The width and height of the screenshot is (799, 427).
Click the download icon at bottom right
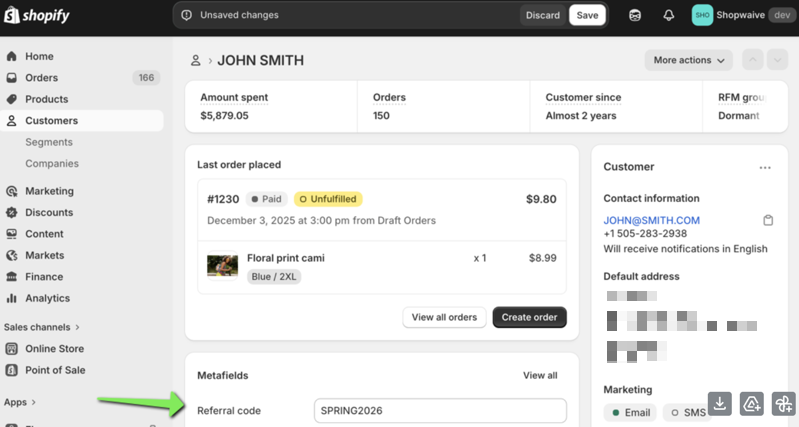pos(719,404)
